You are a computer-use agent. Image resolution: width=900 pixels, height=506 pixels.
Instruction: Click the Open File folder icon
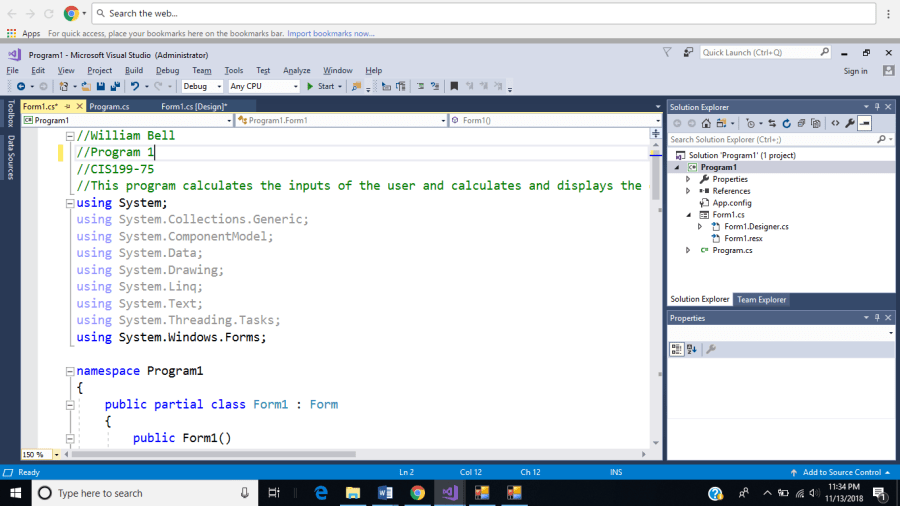click(x=86, y=86)
